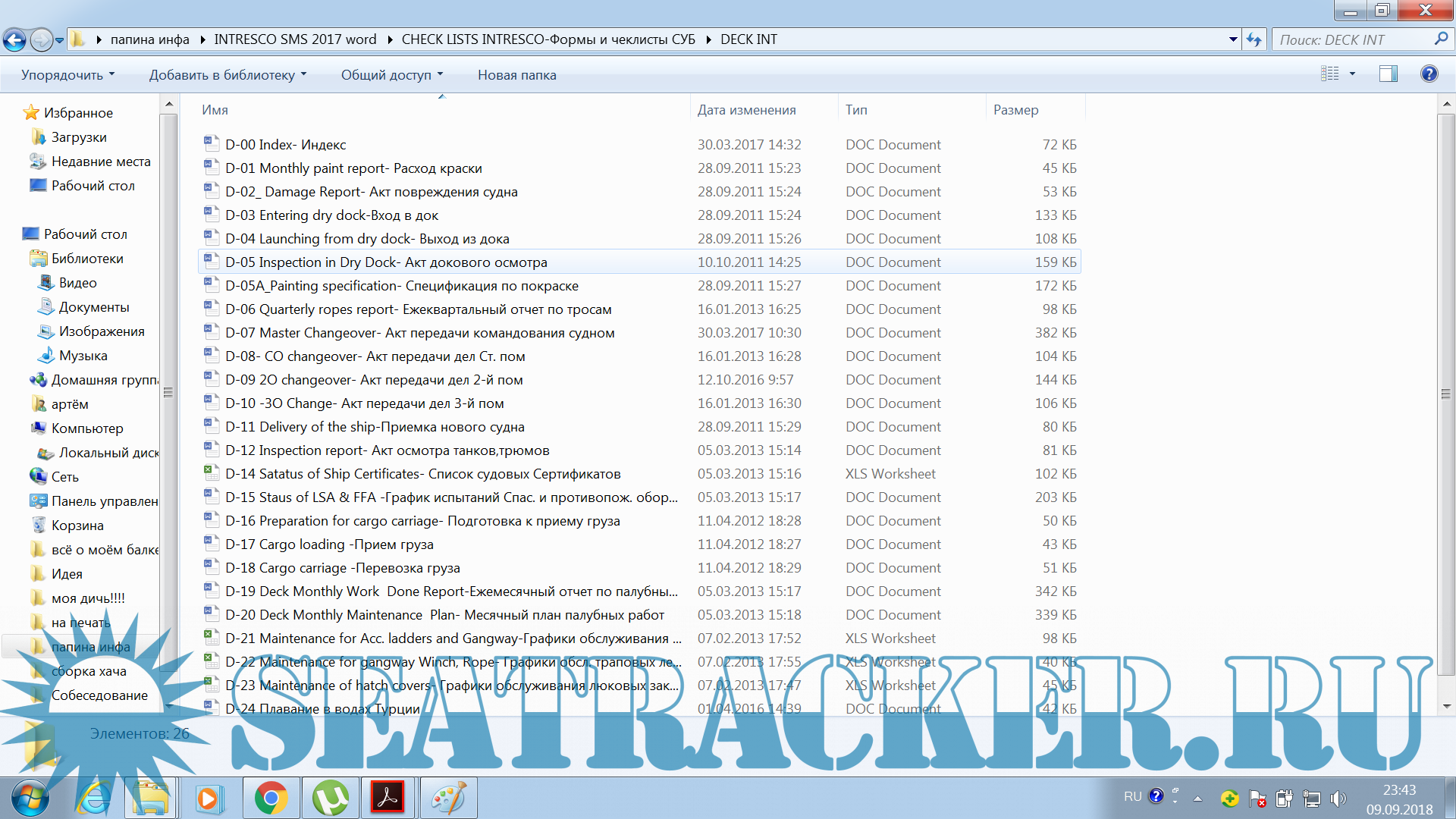Click the file list vertical scrollbar
The image size is (1456, 819).
click(x=1445, y=394)
